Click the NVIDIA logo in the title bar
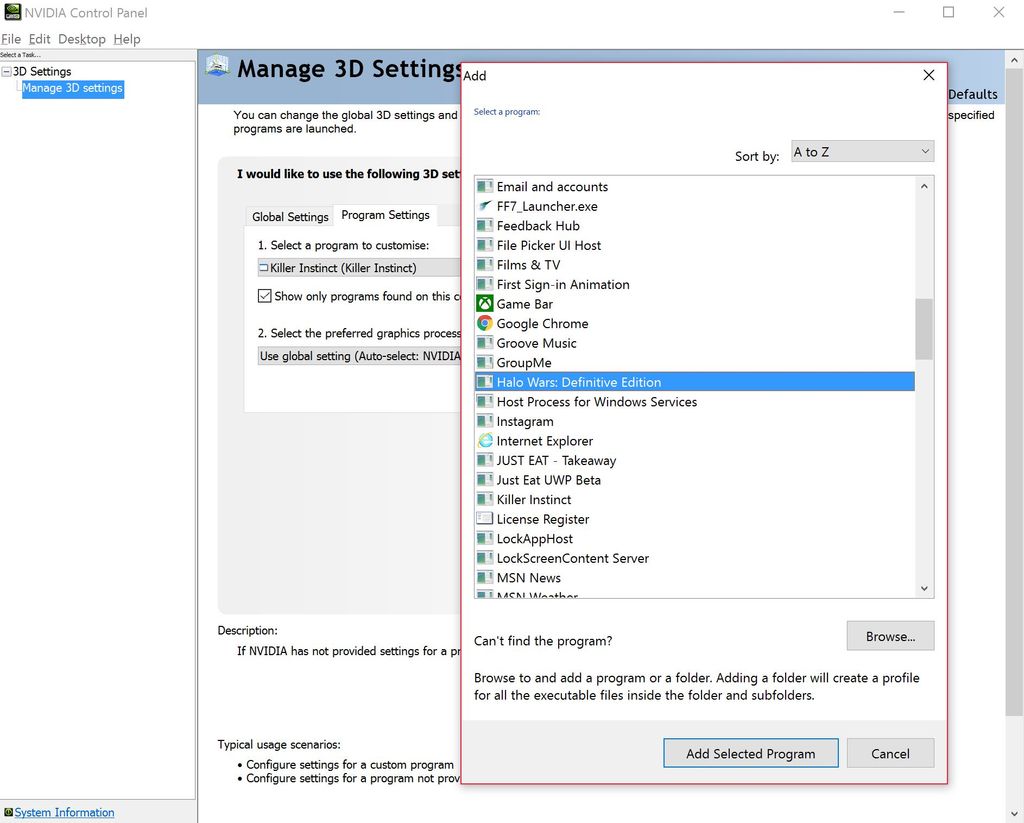1024x823 pixels. click(x=11, y=12)
